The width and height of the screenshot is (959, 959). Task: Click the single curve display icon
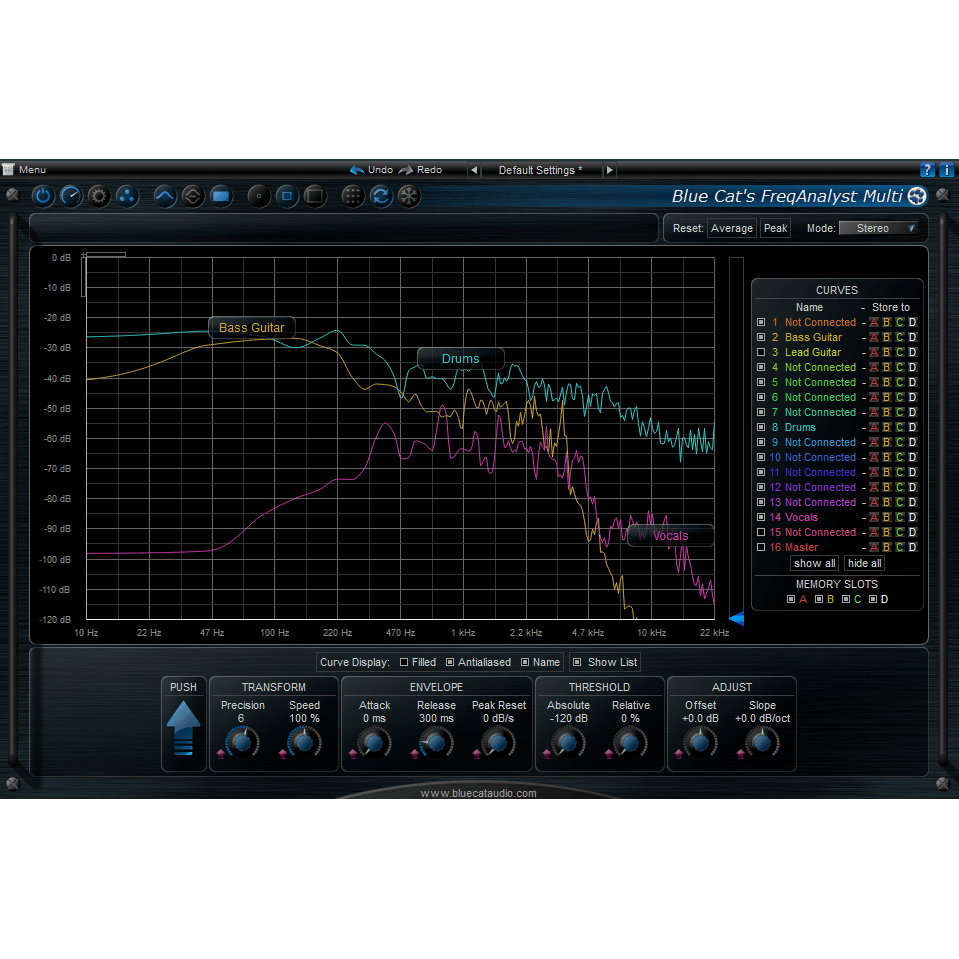point(164,196)
